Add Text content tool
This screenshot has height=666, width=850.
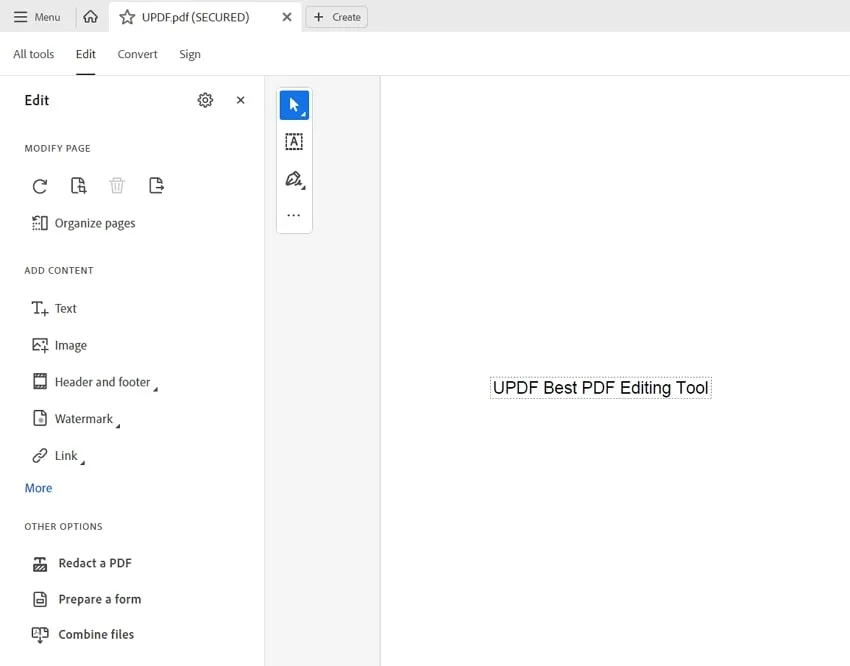54,308
